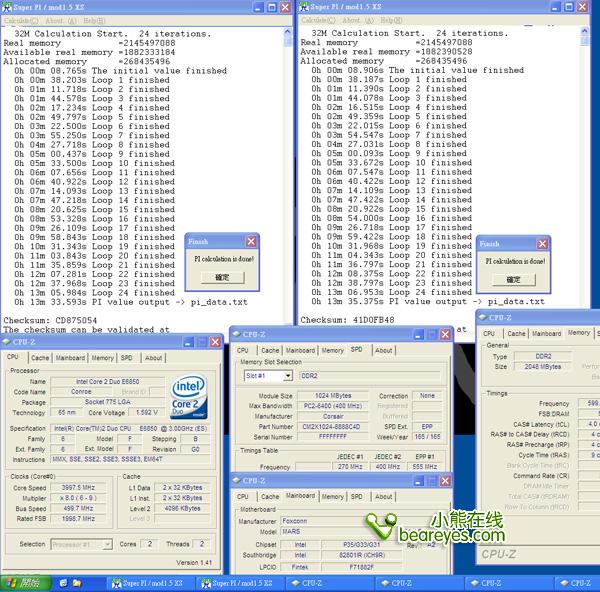Viewport: 600px width, 592px height.
Task: Activate first Super PI taskbar button
Action: tap(149, 583)
